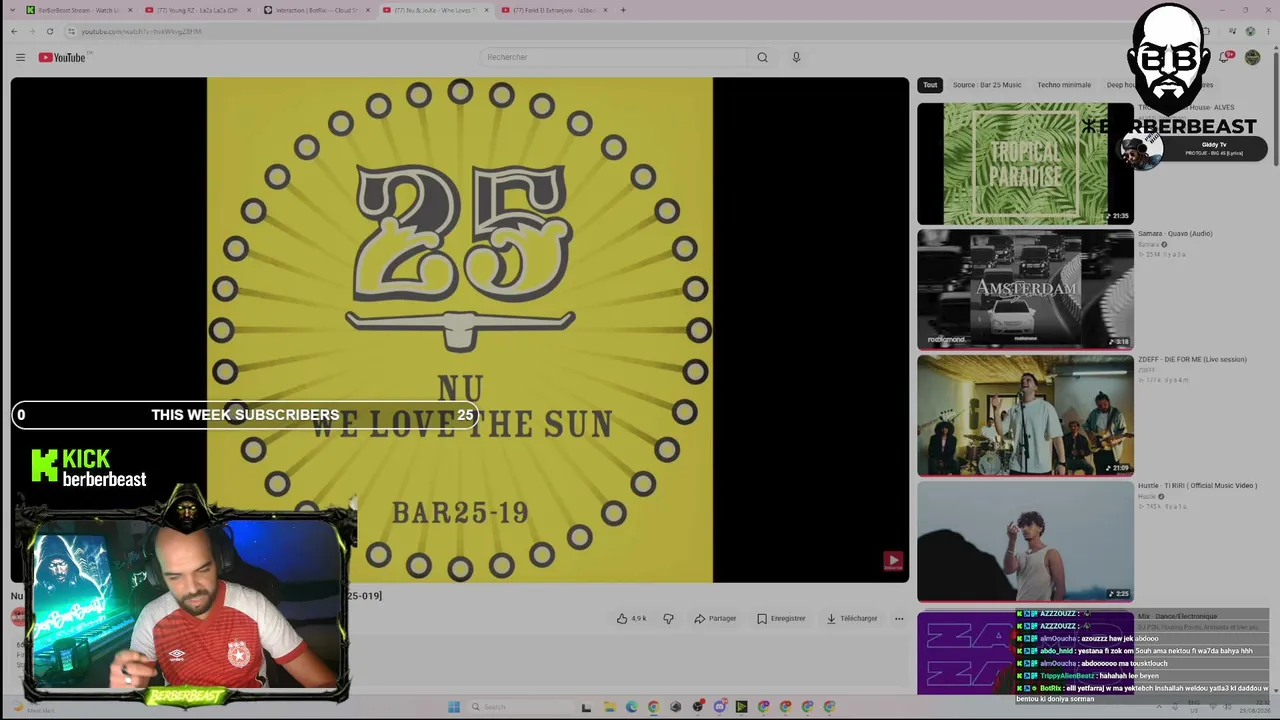Switch to the Young RZ tab

pos(198,10)
